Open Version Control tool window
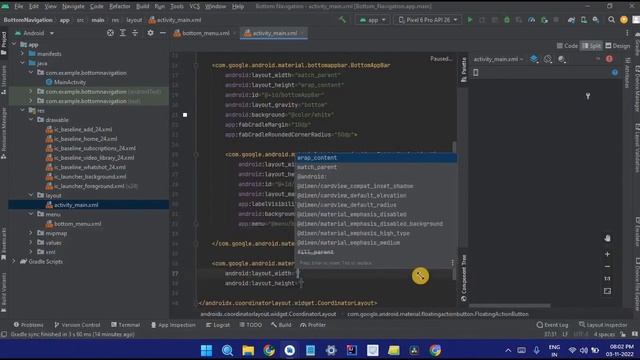640x360 pixels. 77,325
